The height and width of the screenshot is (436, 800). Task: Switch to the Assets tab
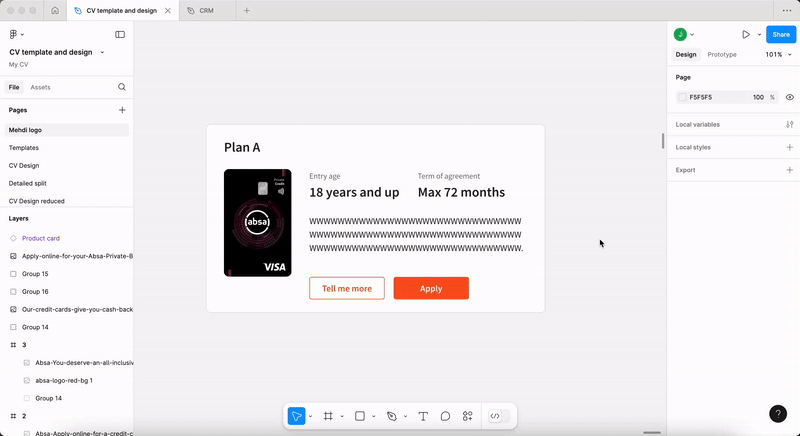tap(40, 87)
